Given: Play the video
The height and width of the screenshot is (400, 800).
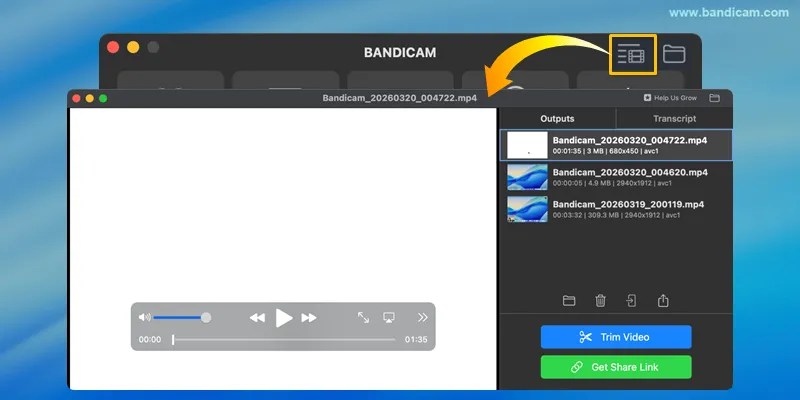Looking at the screenshot, I should tap(284, 318).
